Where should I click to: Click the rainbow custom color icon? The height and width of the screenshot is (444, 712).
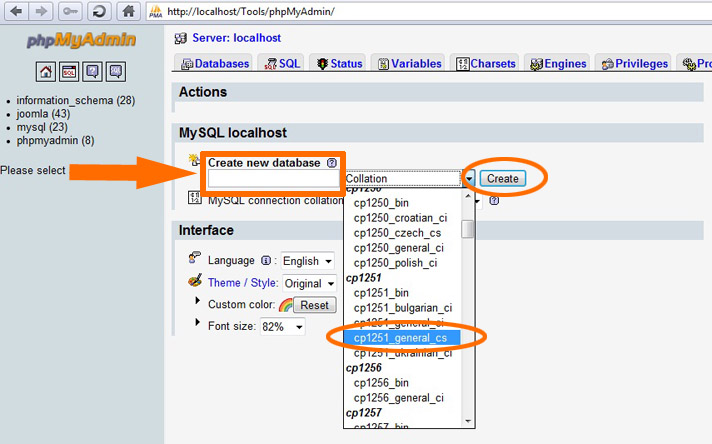[285, 305]
